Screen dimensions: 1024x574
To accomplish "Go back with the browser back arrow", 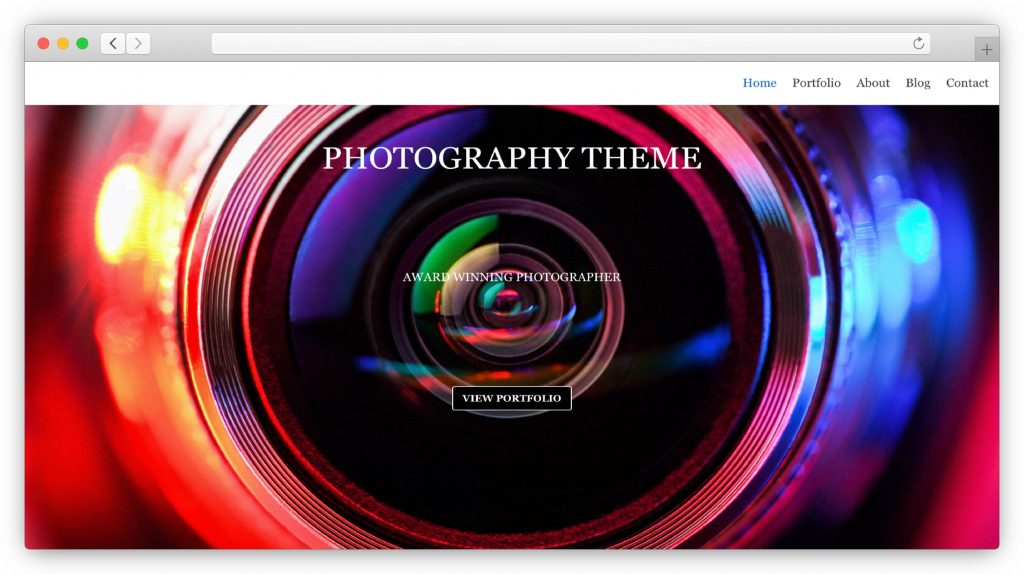I will pos(113,44).
